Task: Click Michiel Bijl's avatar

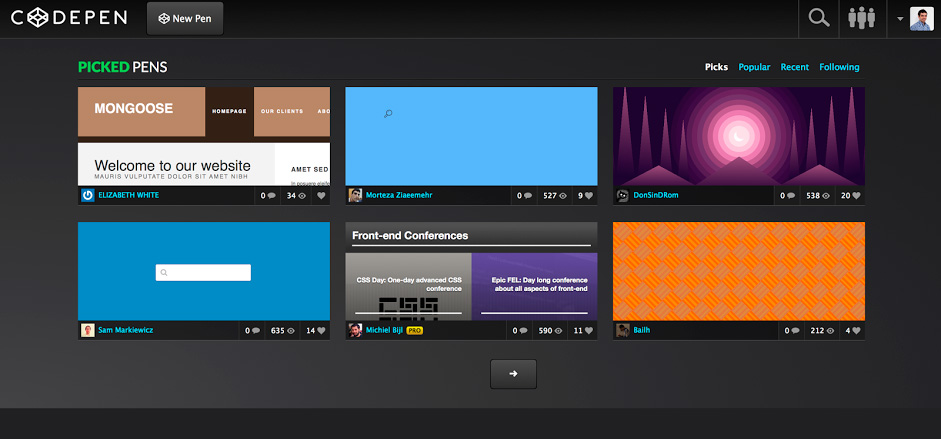Action: 355,330
